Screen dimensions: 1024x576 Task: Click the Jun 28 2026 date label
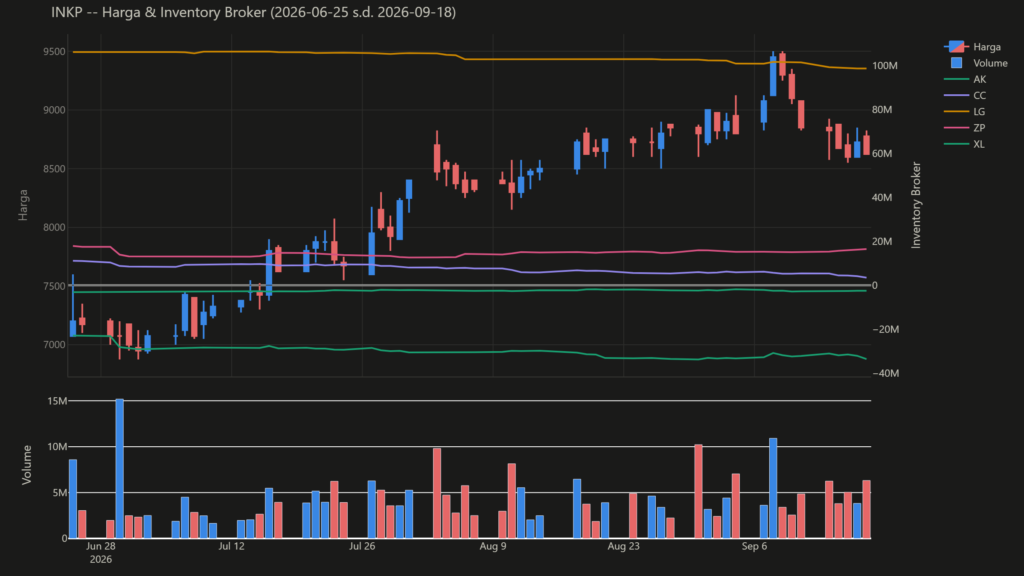pyautogui.click(x=101, y=552)
